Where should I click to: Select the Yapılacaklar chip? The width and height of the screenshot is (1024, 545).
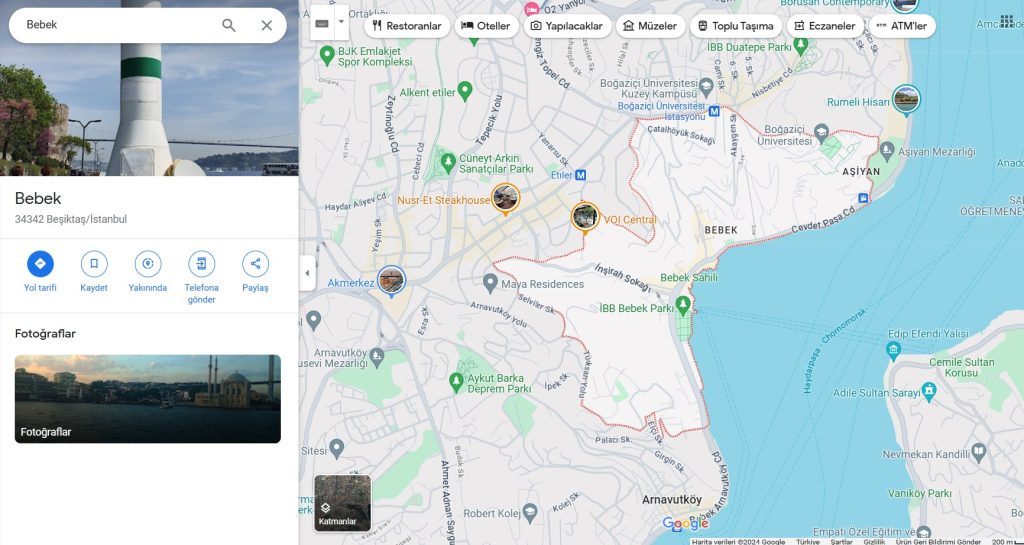click(x=567, y=26)
